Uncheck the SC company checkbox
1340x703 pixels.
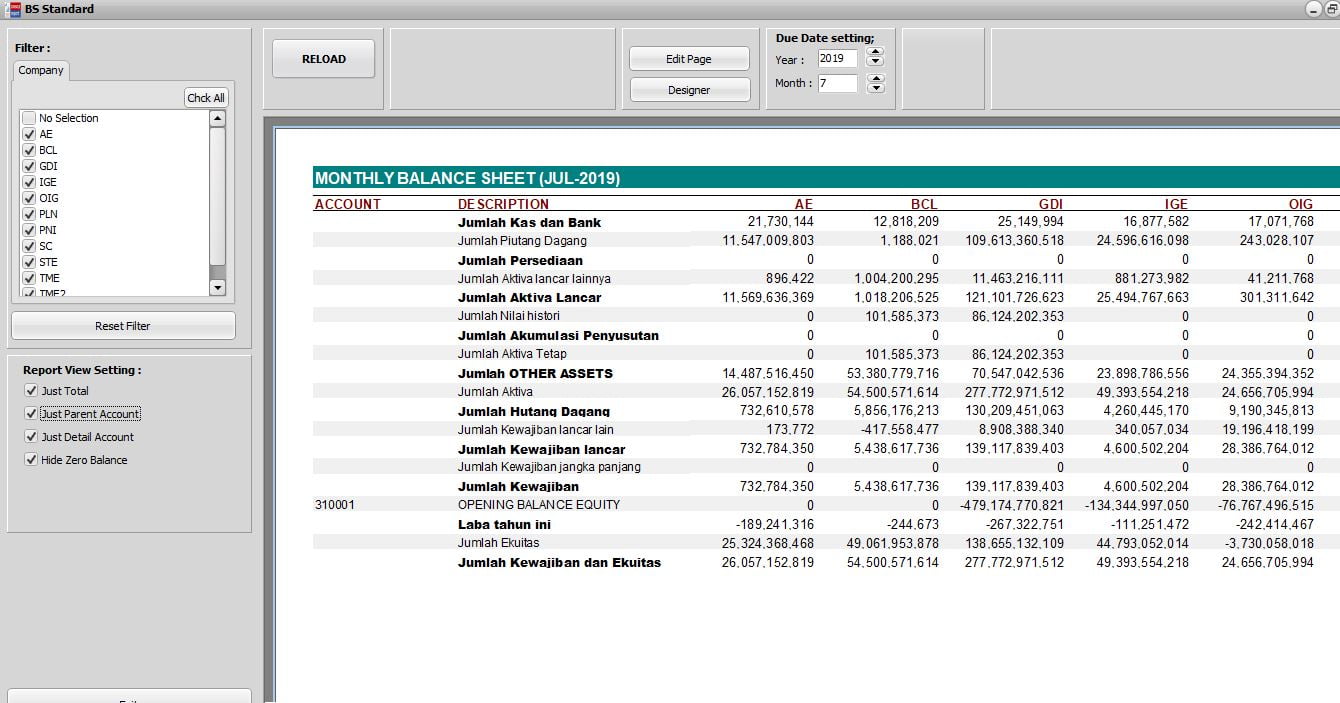coord(29,246)
